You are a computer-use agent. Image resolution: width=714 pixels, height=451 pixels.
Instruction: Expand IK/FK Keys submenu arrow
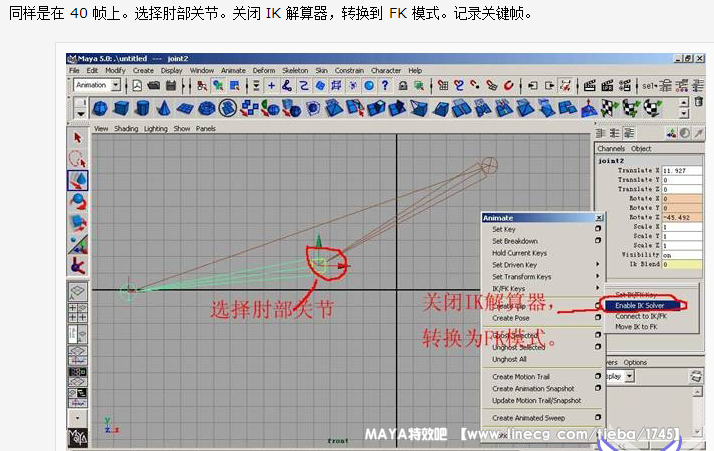(x=597, y=288)
